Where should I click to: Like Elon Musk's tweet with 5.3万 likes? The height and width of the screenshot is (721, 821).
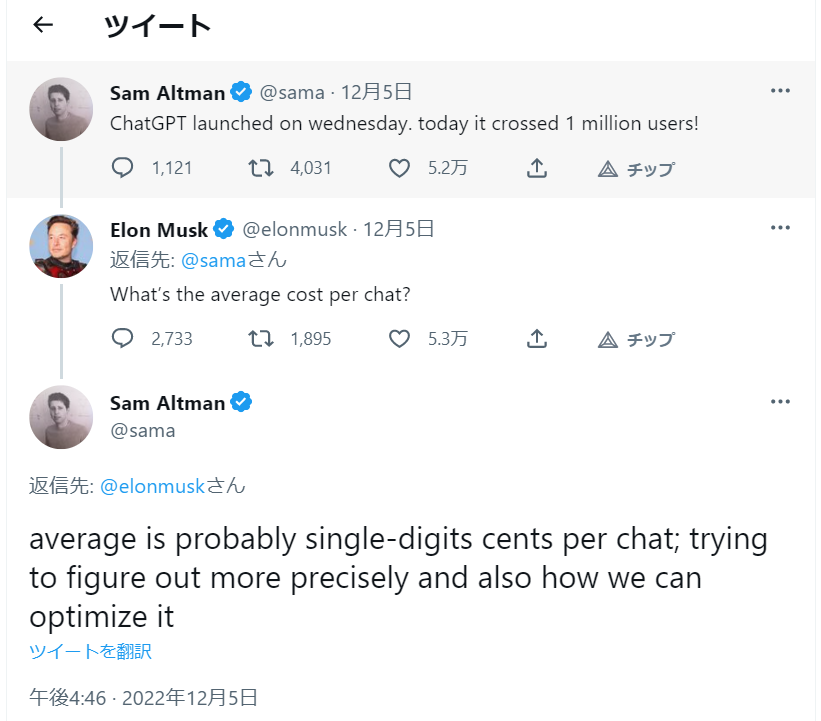pos(399,339)
